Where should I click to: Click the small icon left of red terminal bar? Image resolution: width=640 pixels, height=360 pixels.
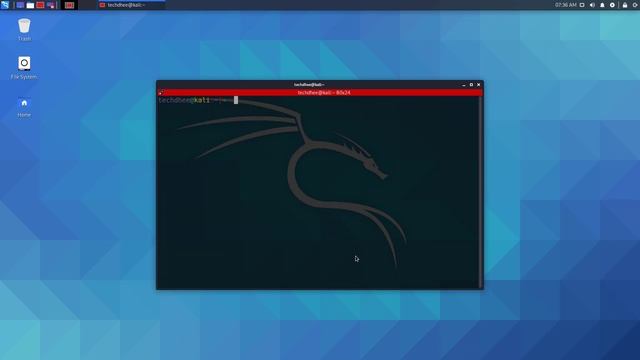[x=160, y=93]
